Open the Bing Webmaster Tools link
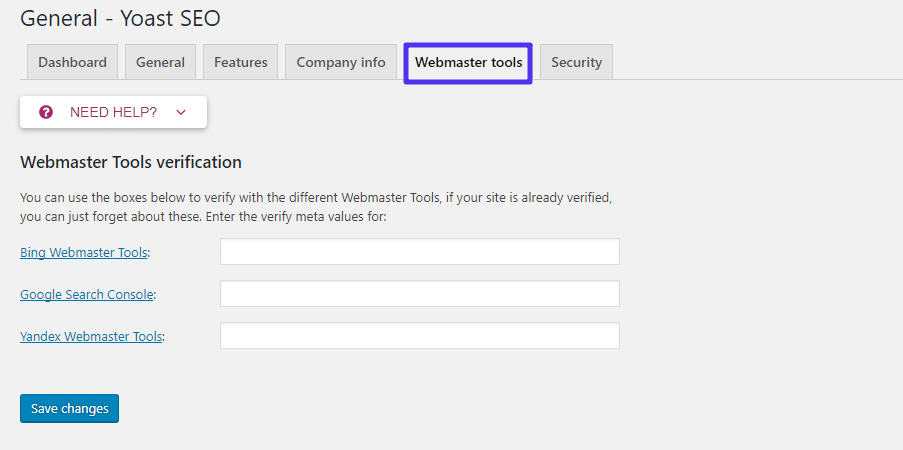The height and width of the screenshot is (450, 903). (x=84, y=252)
